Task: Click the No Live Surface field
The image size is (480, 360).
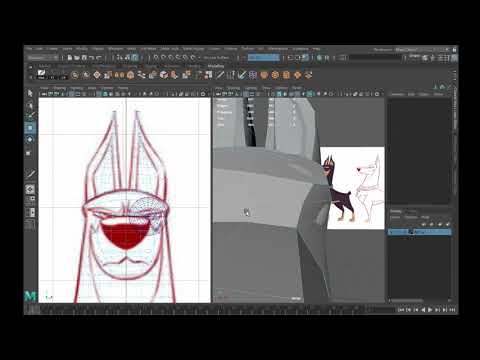Action: [216, 58]
